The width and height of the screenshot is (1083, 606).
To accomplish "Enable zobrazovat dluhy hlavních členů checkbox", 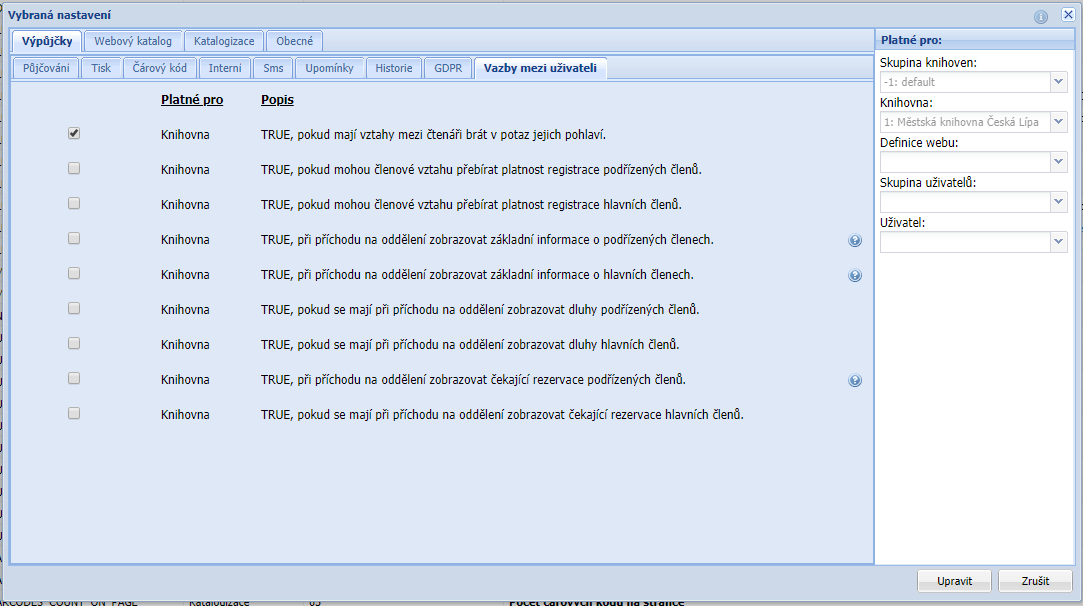I will point(74,344).
